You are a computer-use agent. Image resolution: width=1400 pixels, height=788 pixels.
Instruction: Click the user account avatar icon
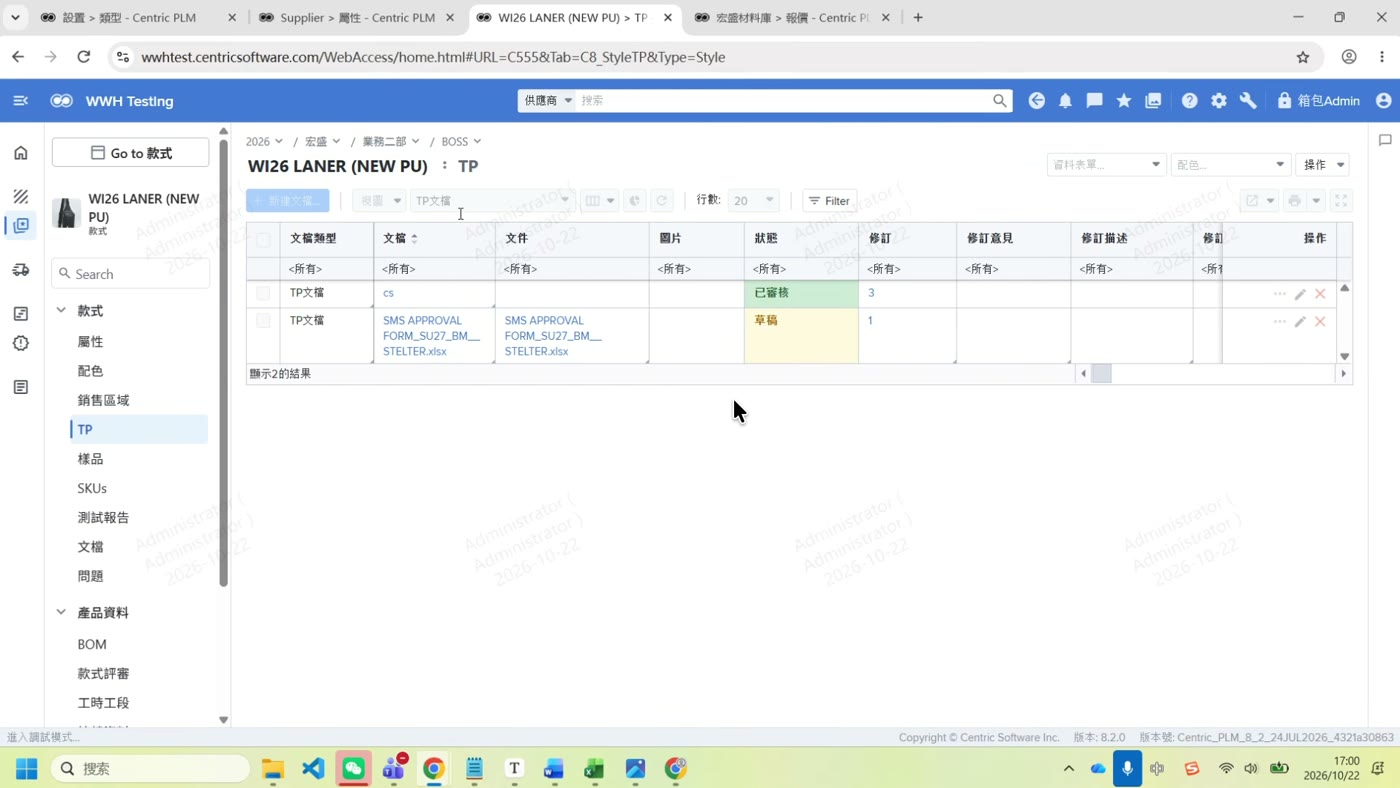[1384, 101]
